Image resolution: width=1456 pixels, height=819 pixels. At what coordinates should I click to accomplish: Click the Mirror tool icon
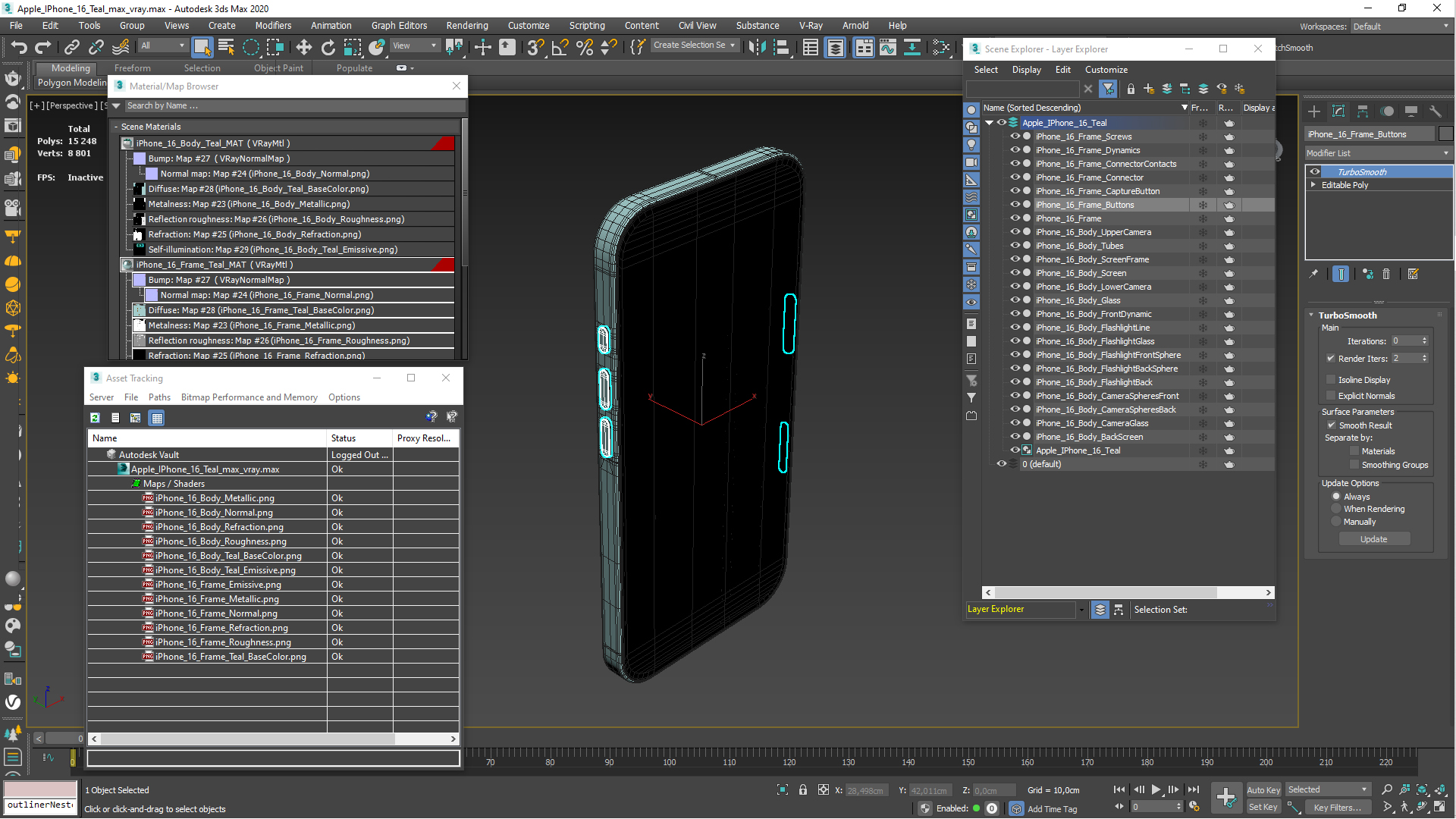pyautogui.click(x=757, y=48)
